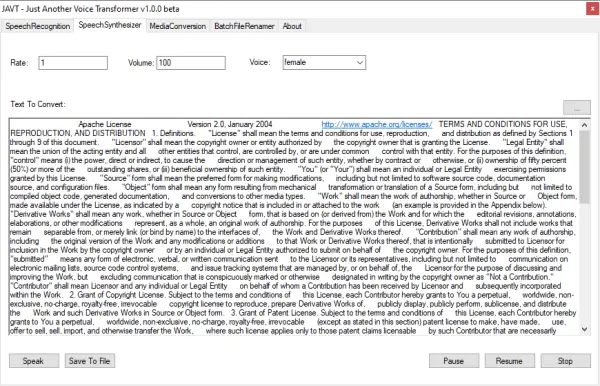Click the Speak button
This screenshot has width=600, height=386.
click(34, 361)
